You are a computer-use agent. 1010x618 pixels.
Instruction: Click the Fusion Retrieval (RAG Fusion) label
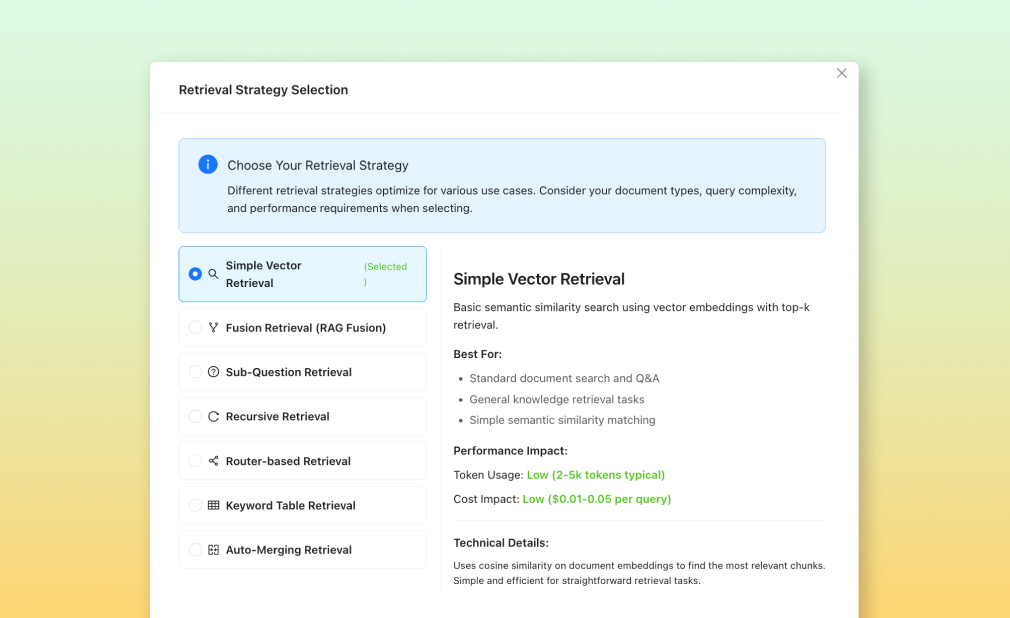coord(305,328)
